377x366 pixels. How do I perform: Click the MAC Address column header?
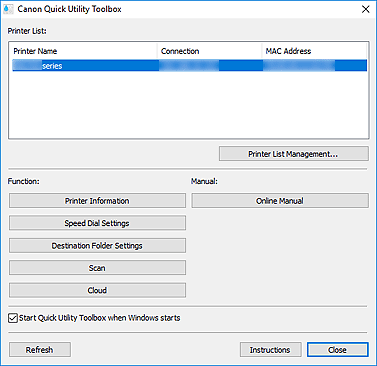[x=314, y=51]
